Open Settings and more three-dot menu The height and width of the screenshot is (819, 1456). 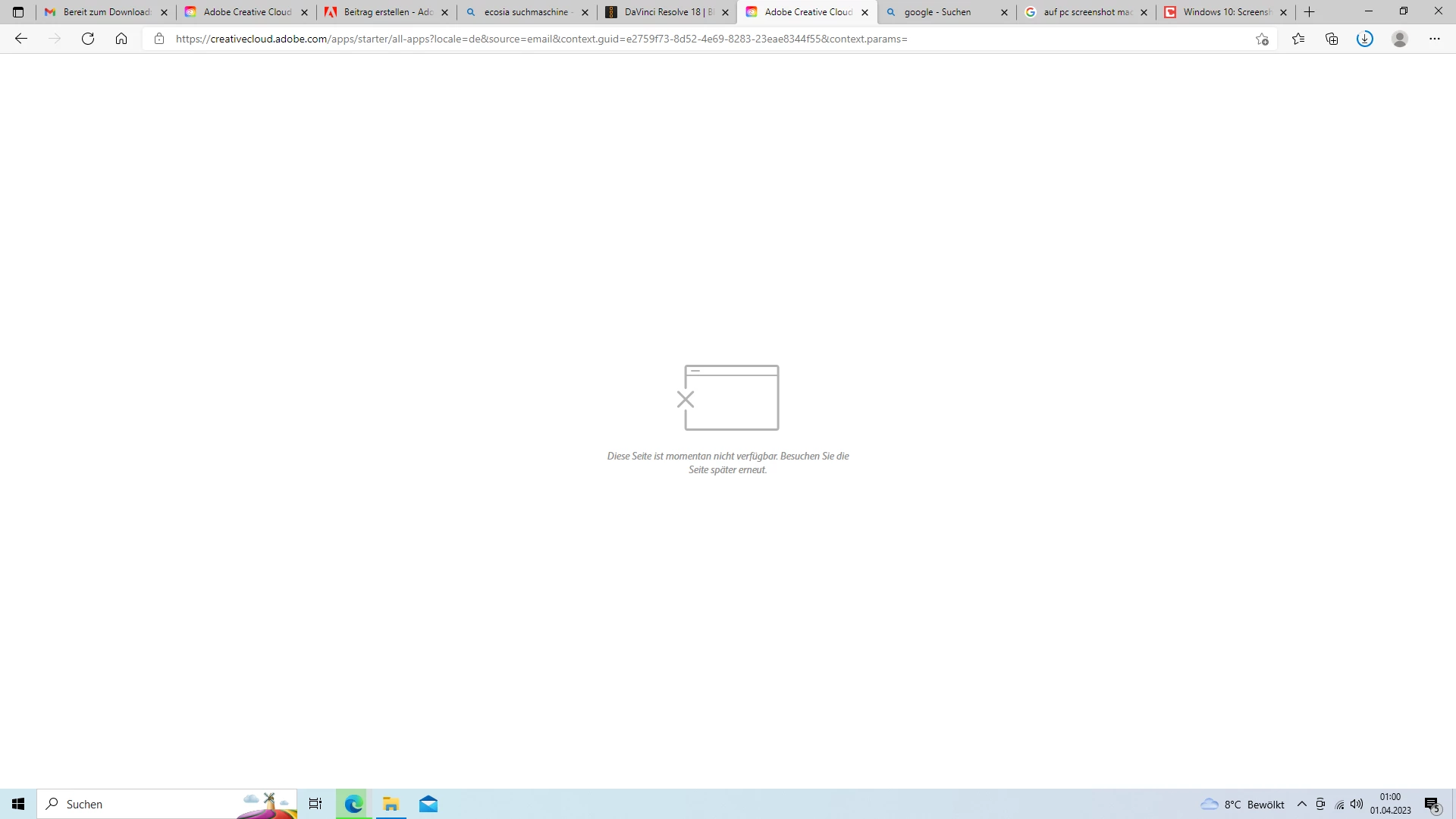[x=1435, y=39]
